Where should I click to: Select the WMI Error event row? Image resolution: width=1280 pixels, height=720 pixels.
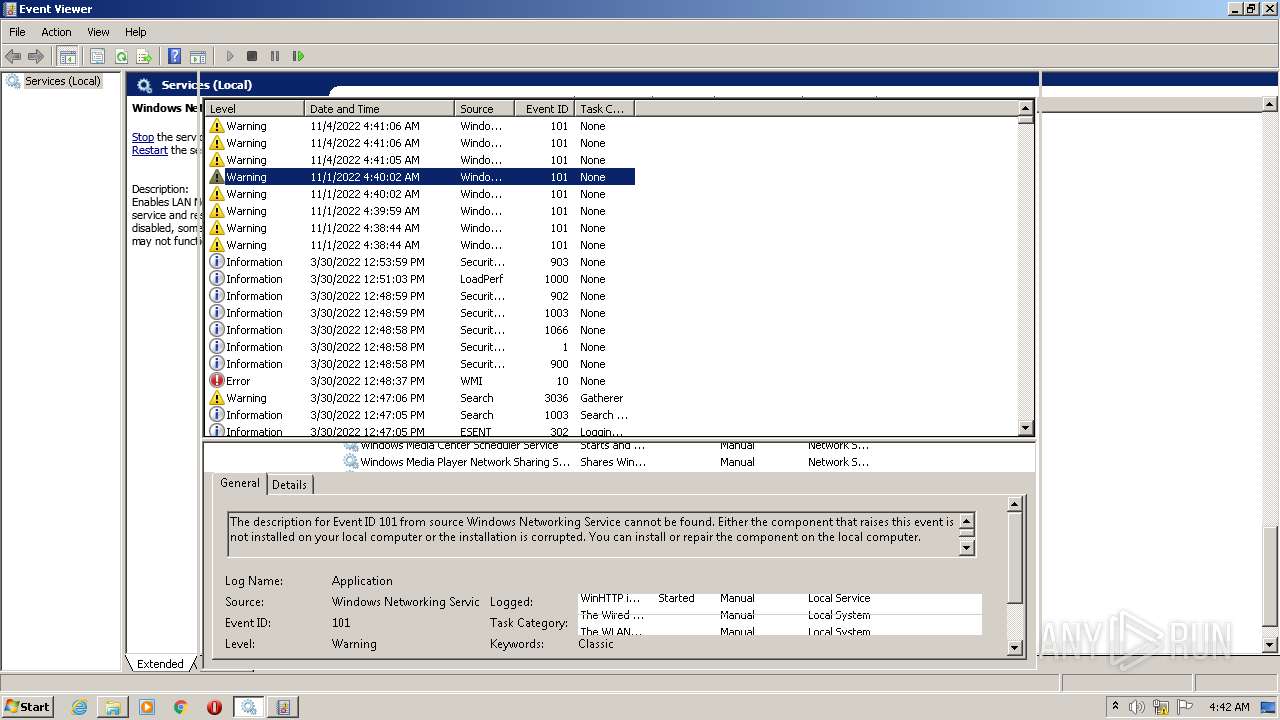tap(420, 381)
